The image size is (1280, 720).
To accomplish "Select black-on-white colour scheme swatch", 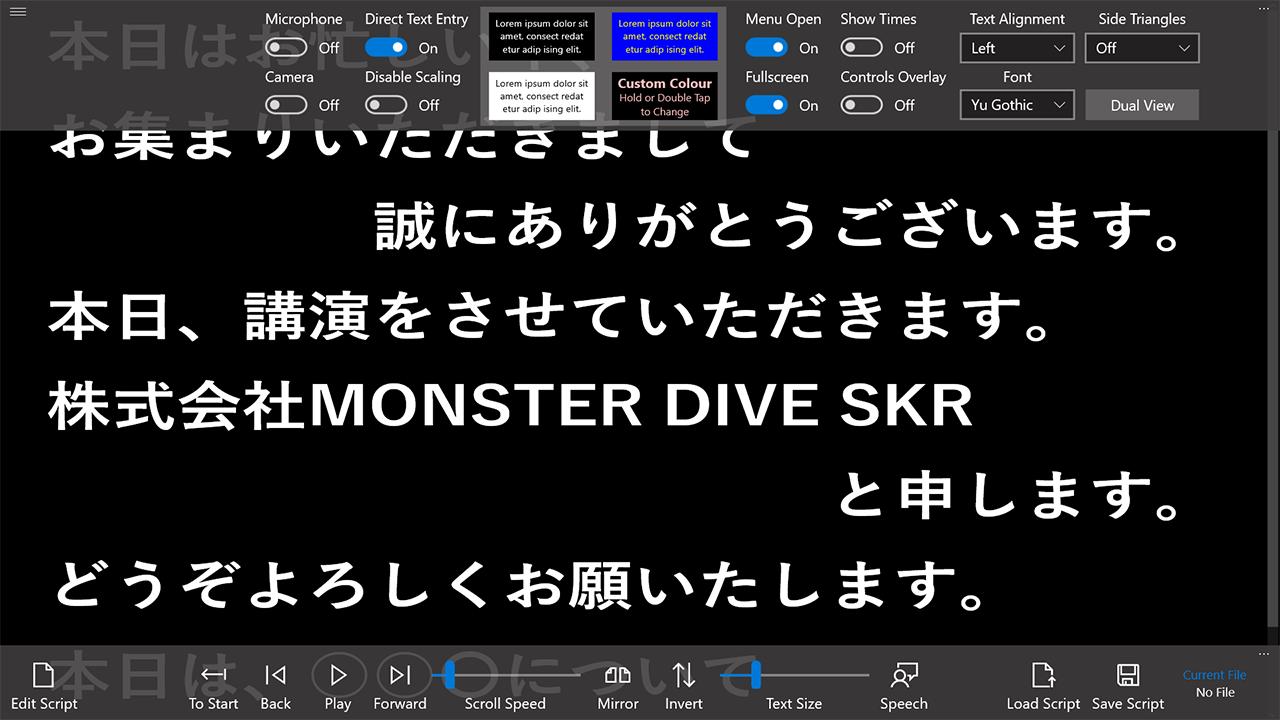I will 542,96.
